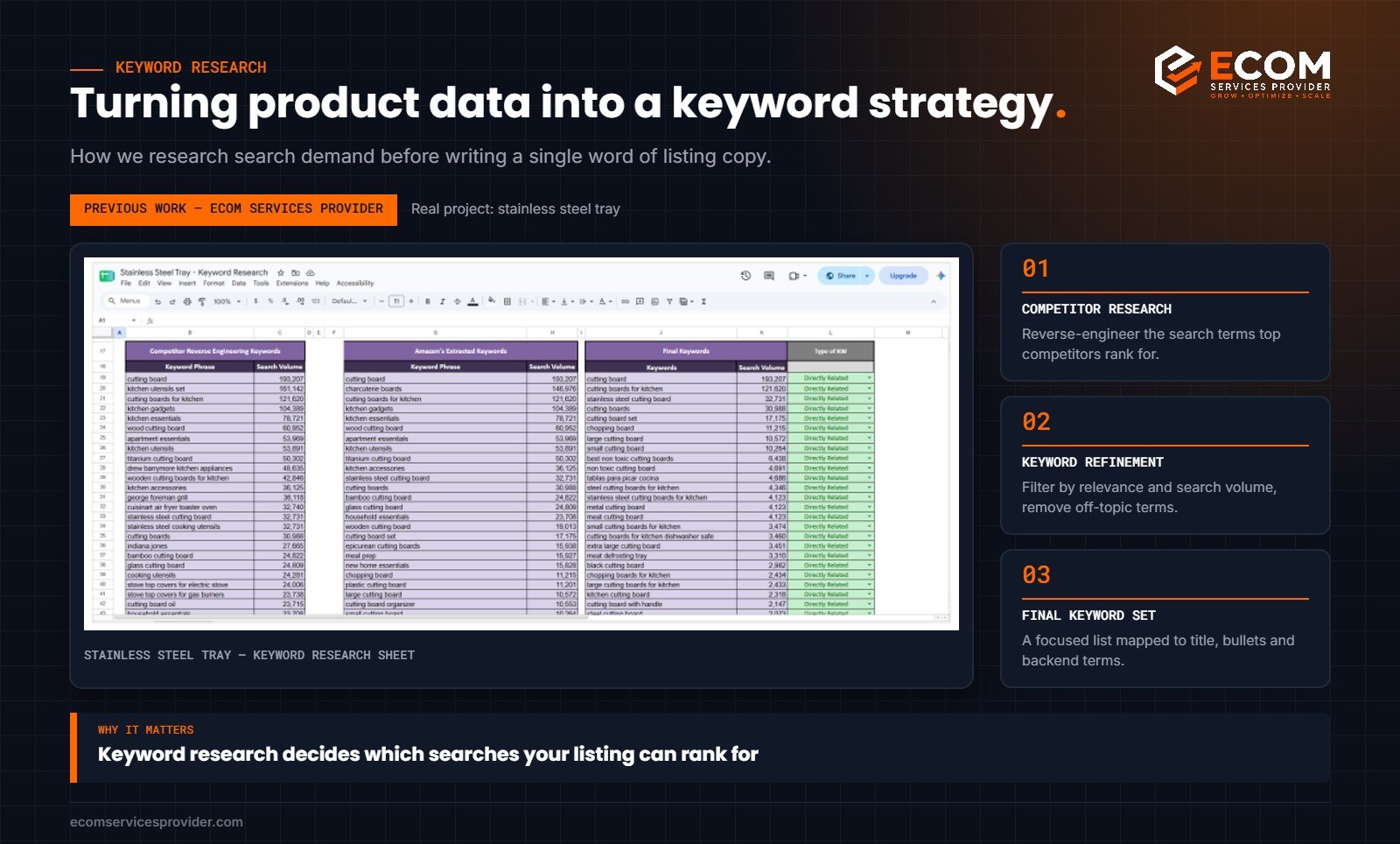Click the Gemini sparkle icon

pos(941,276)
